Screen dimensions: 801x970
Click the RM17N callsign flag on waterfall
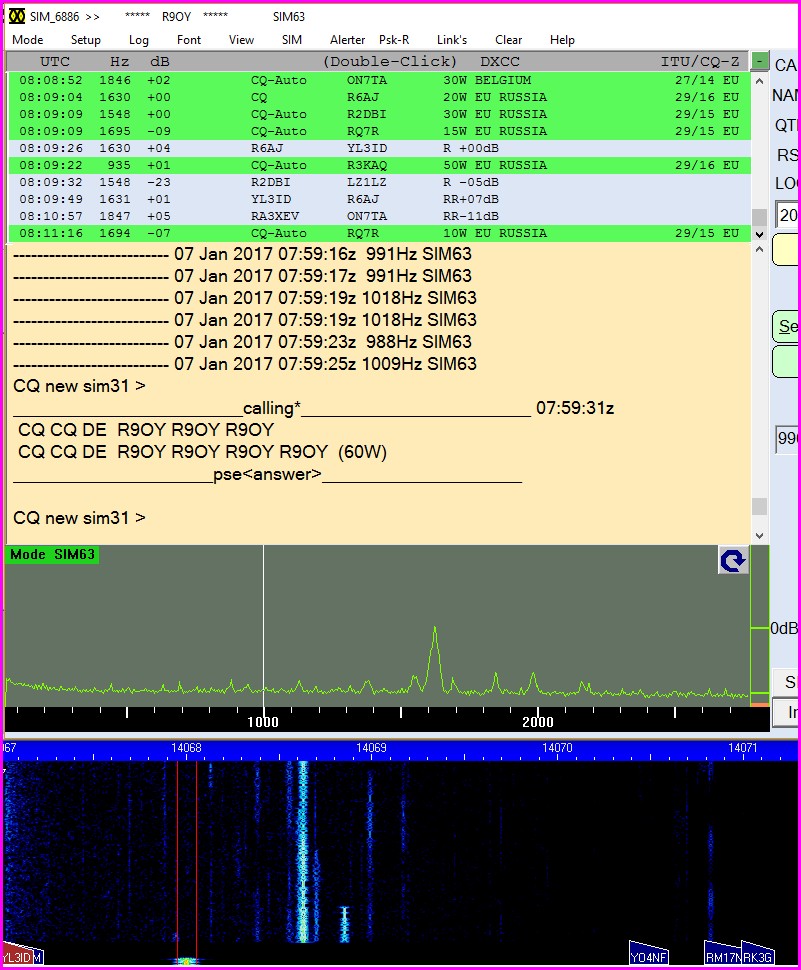tap(721, 956)
